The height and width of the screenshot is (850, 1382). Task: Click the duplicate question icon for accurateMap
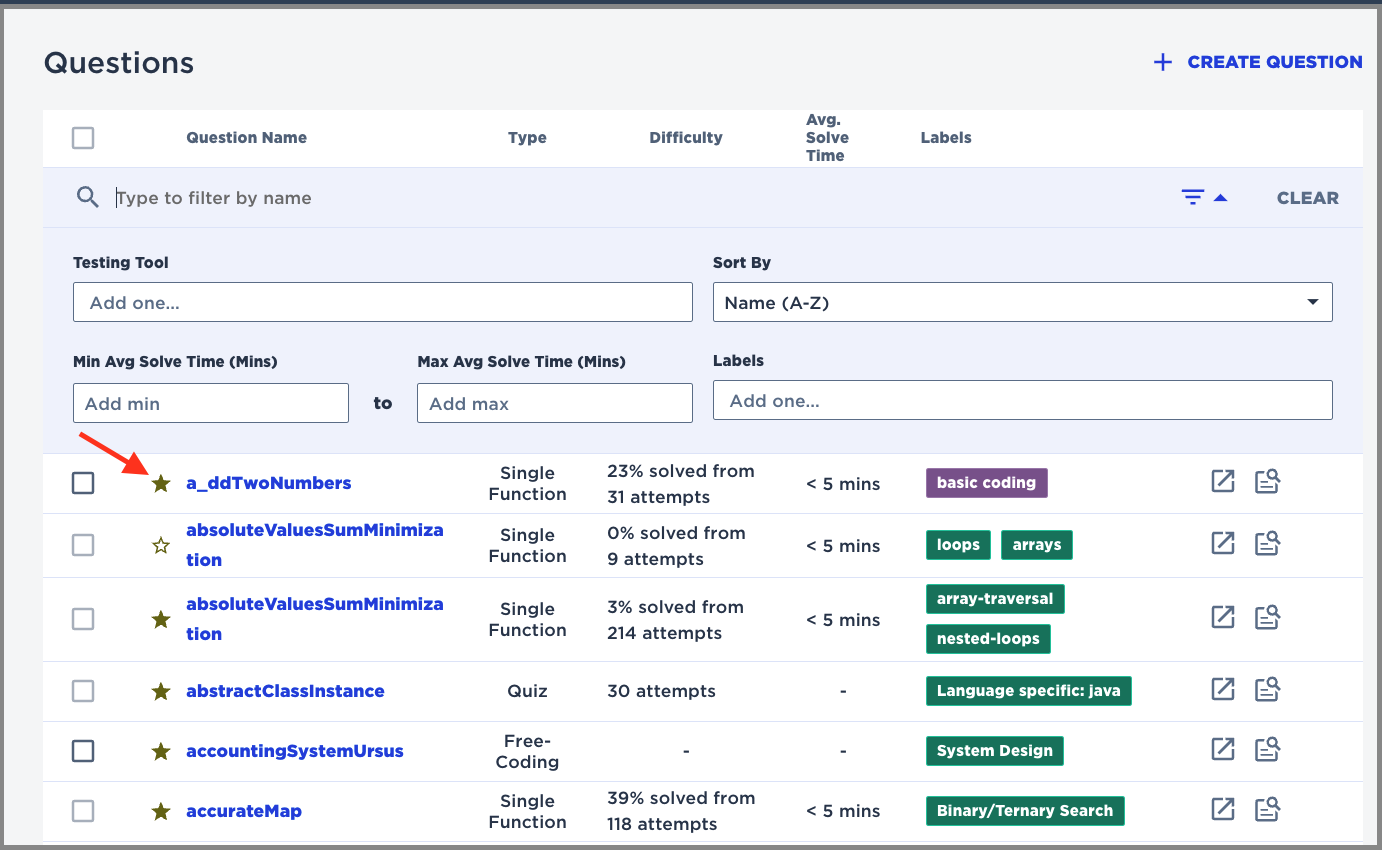(1267, 809)
